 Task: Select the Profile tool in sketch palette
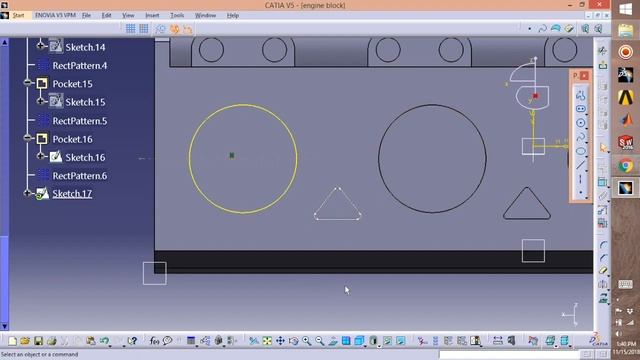point(580,96)
